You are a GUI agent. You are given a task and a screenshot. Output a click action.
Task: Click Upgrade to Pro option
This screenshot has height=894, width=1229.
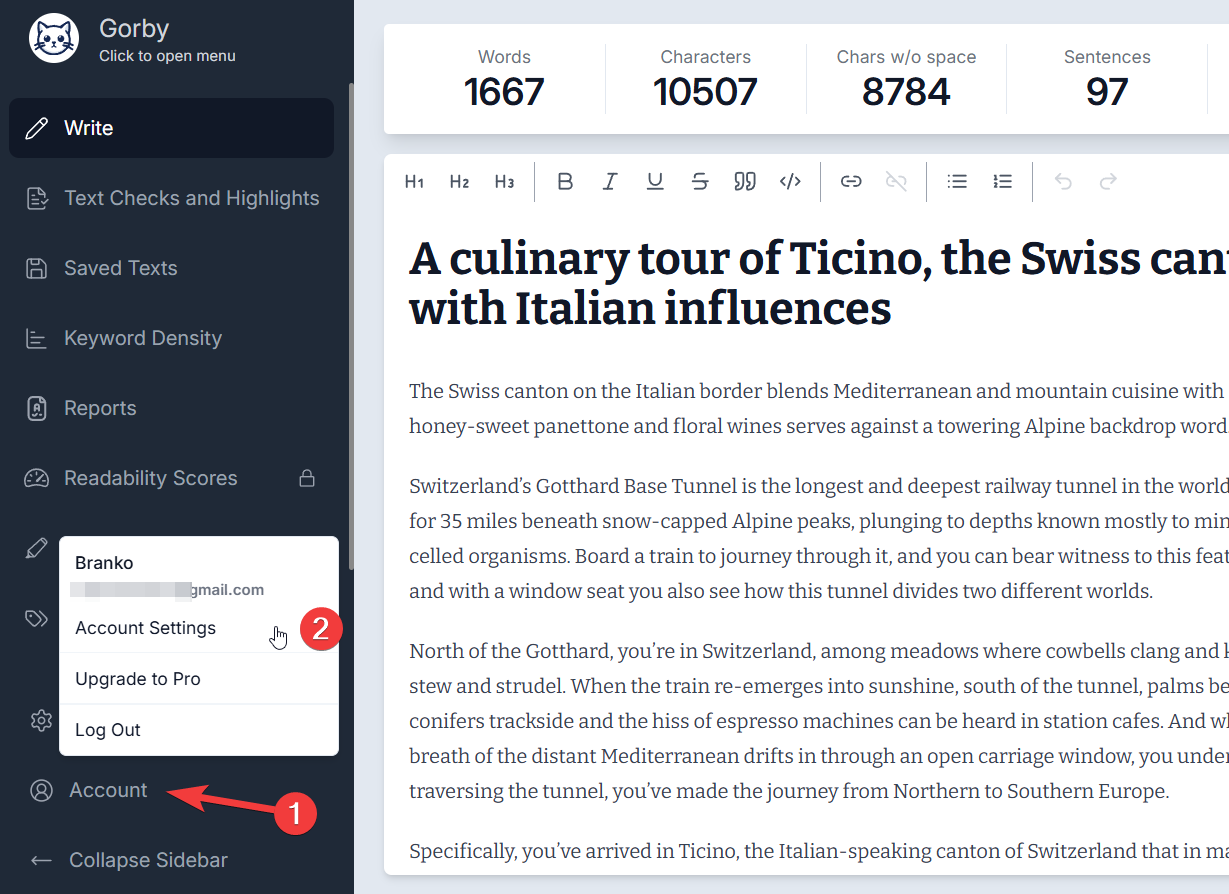(138, 679)
